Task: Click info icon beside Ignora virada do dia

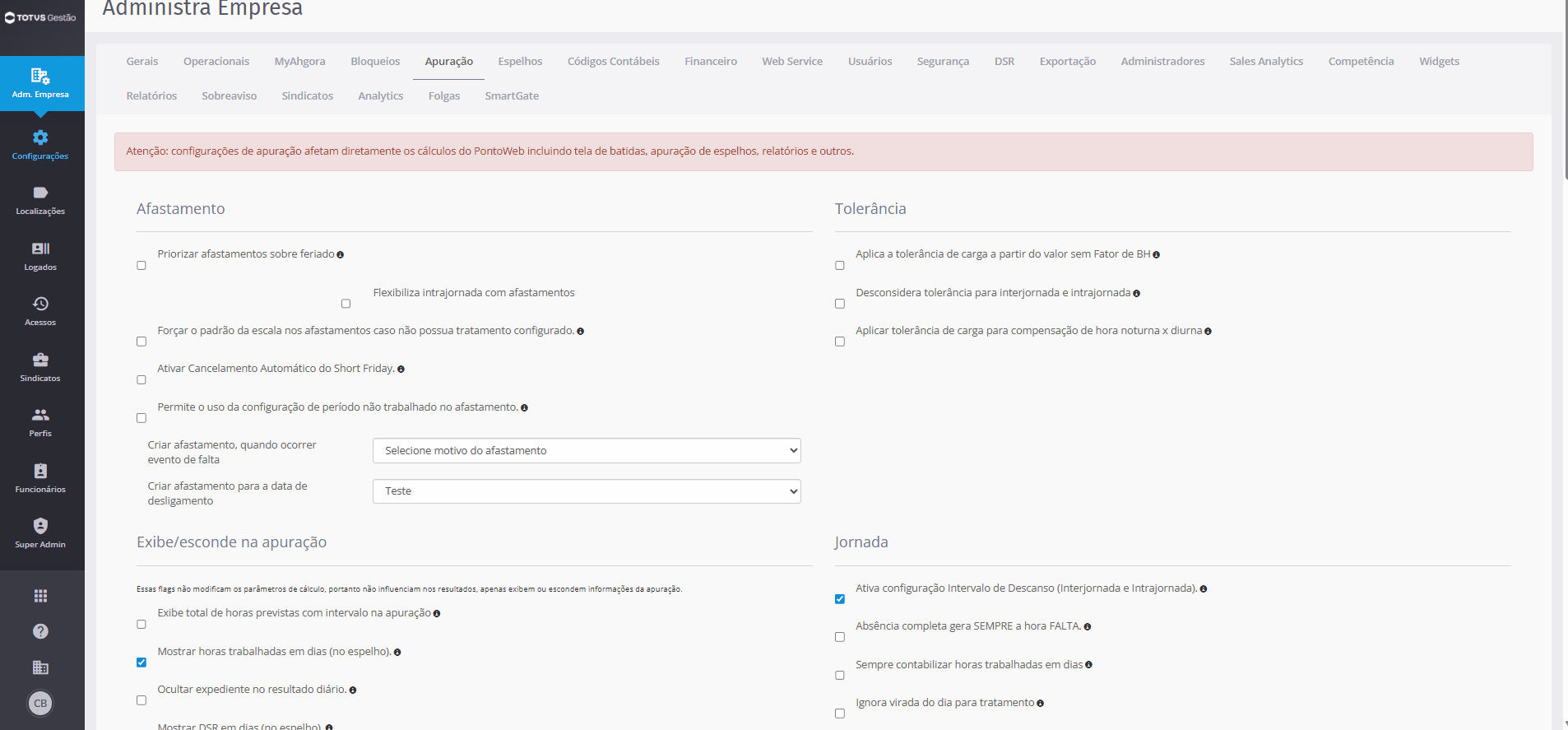Action: pos(1040,704)
